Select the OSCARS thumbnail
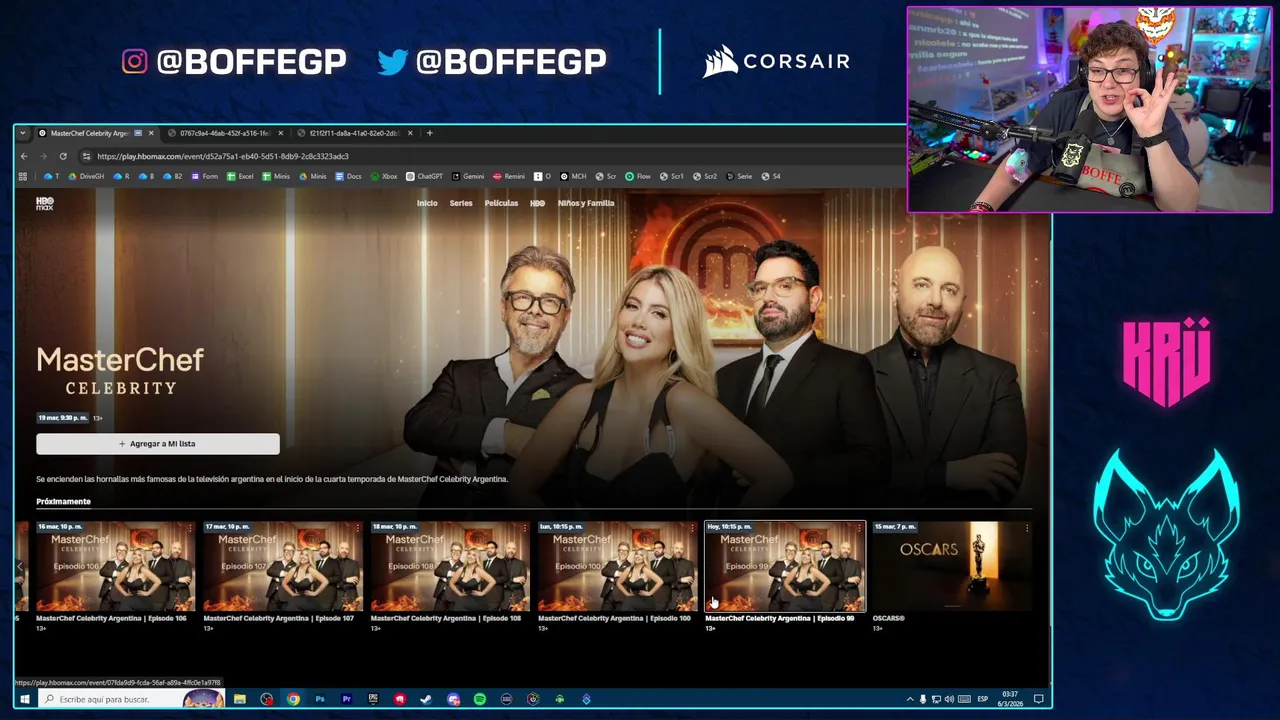This screenshot has width=1280, height=720. pyautogui.click(x=952, y=566)
